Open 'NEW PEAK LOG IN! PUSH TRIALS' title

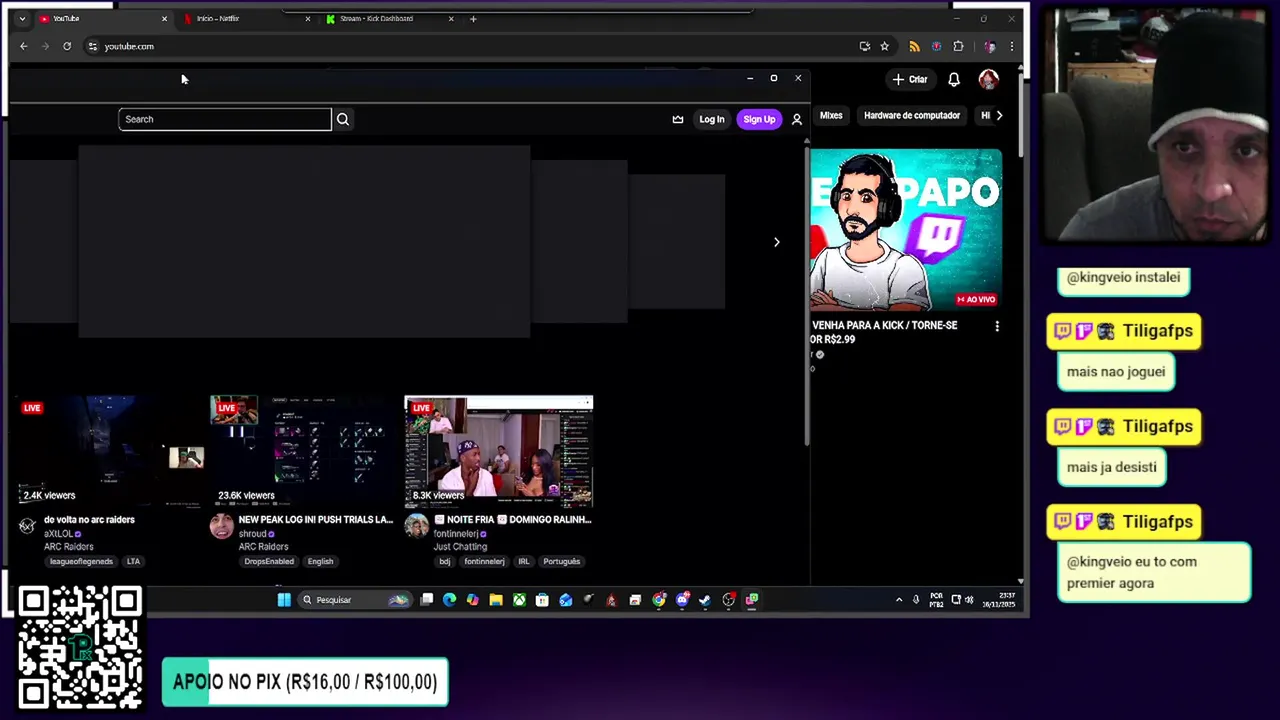pyautogui.click(x=316, y=520)
